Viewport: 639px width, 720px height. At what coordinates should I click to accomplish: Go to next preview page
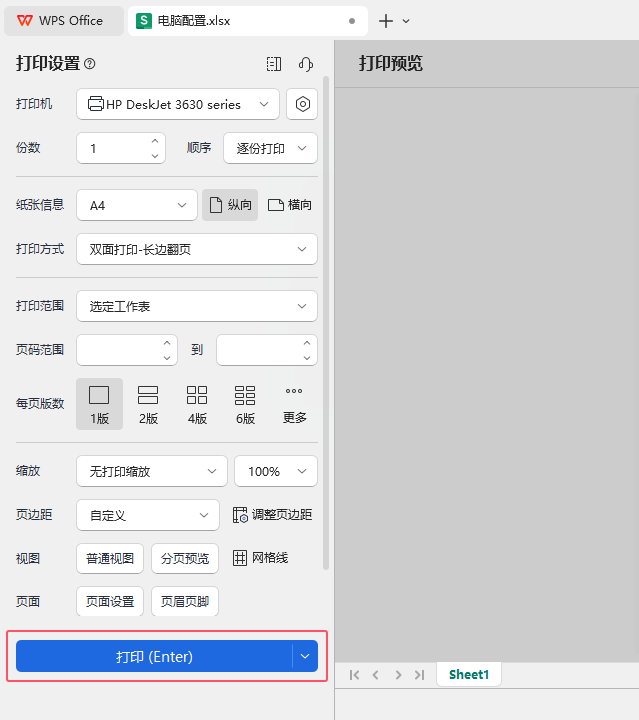pyautogui.click(x=398, y=675)
